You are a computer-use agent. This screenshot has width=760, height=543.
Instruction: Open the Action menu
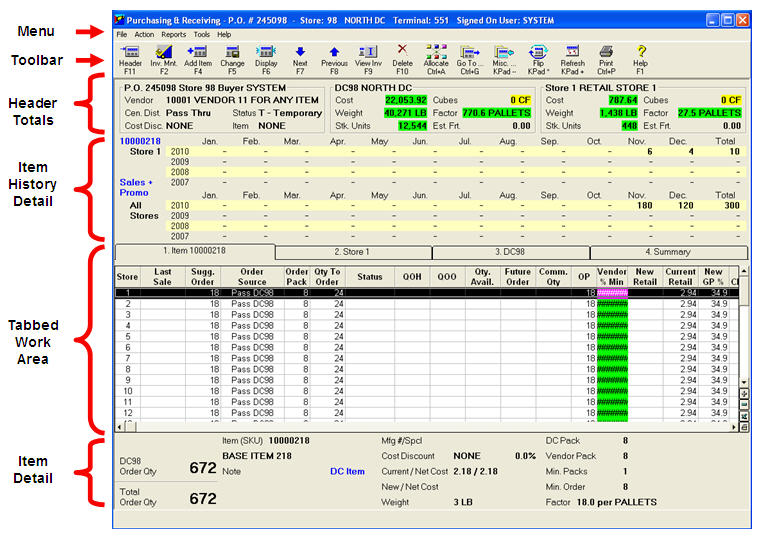pos(144,34)
